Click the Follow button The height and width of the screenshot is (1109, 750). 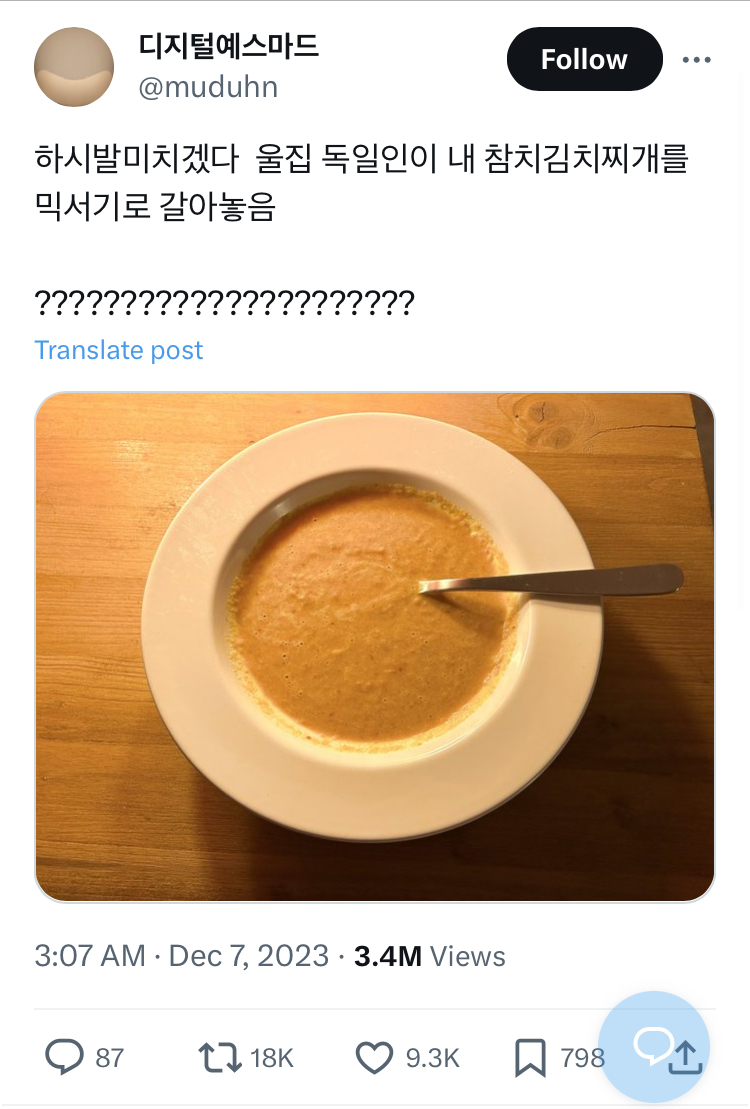(584, 59)
